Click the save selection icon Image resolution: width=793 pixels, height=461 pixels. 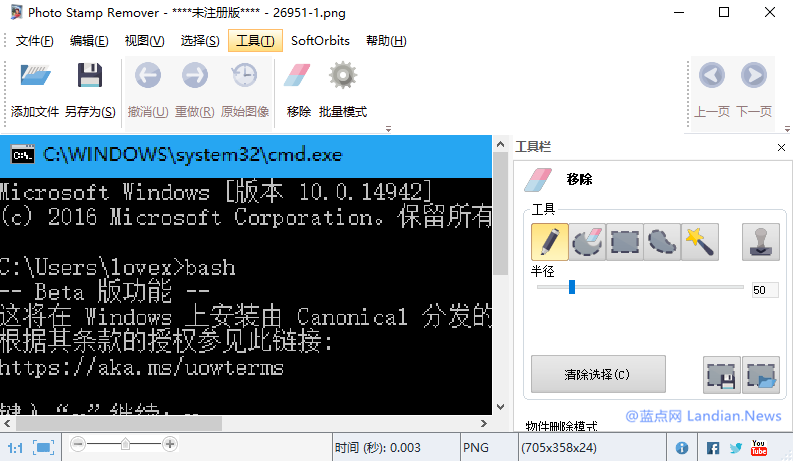pos(722,375)
